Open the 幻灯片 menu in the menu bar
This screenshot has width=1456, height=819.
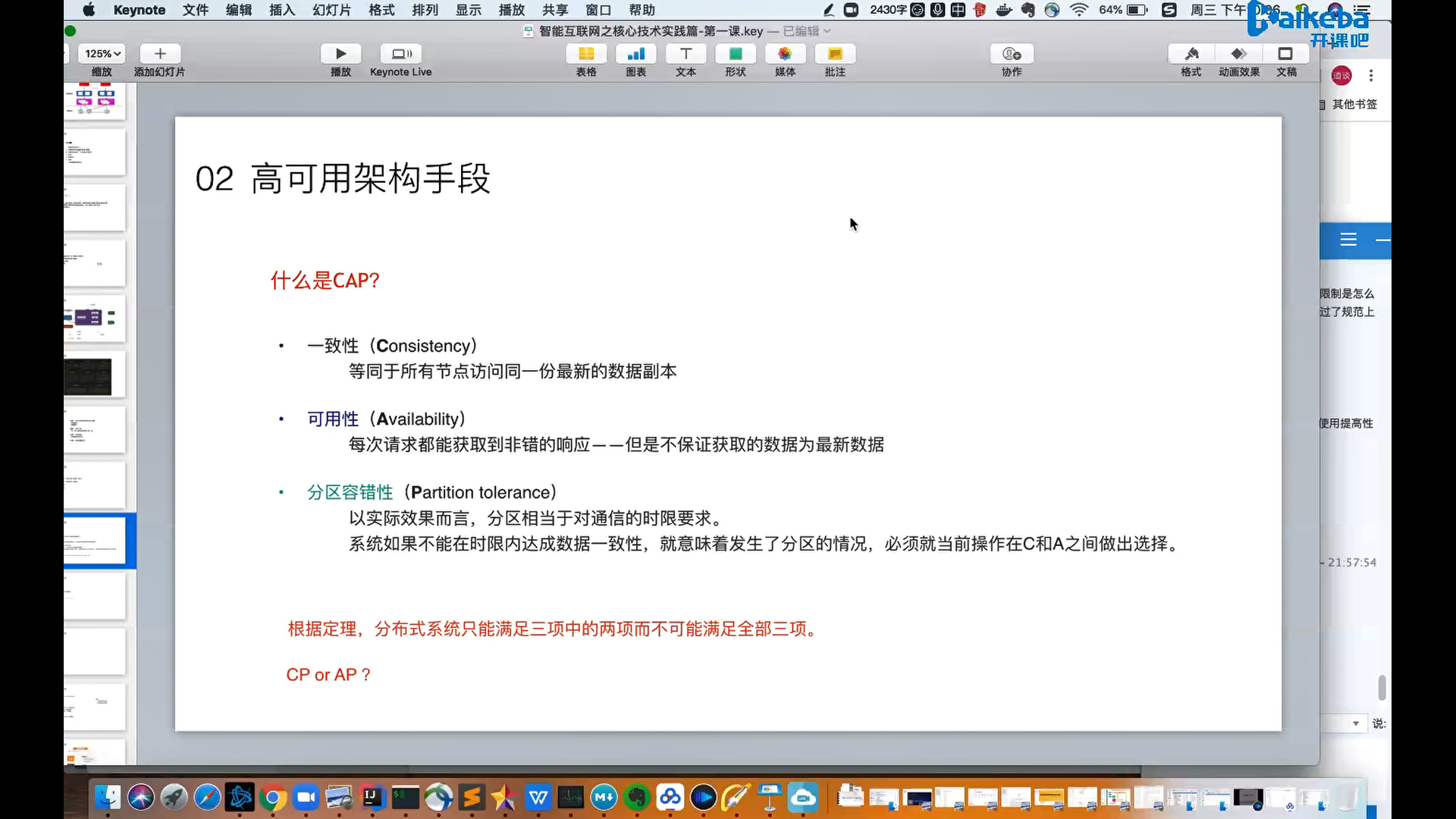(331, 10)
